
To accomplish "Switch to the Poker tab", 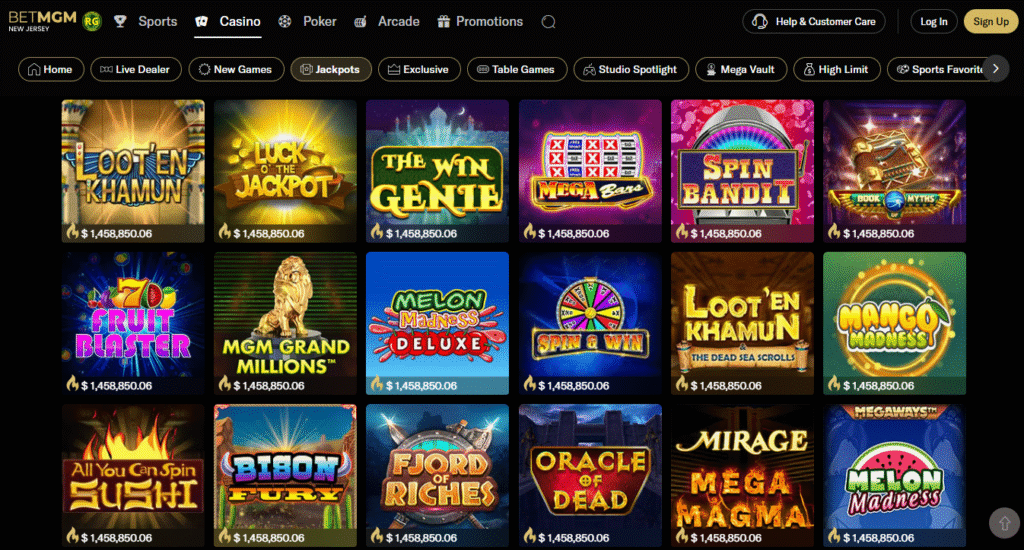I will [x=308, y=22].
